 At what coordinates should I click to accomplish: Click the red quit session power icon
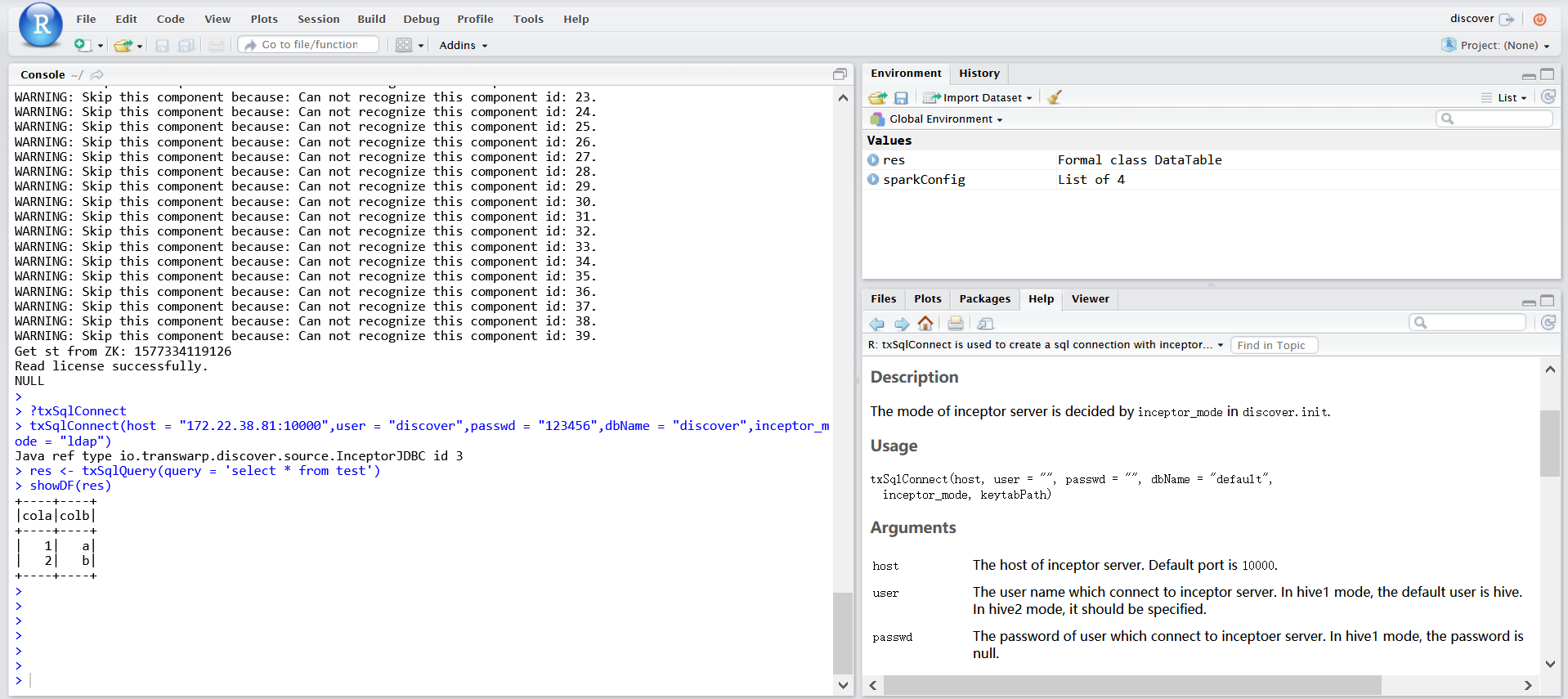click(1540, 19)
